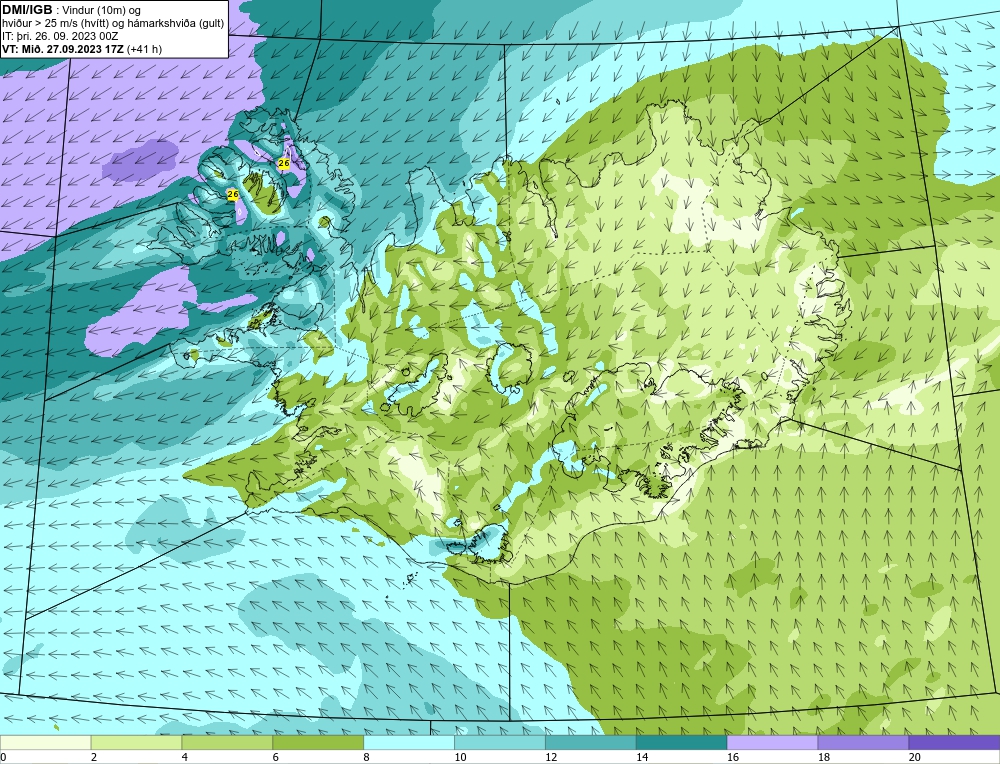
Task: Click the scale label '16'
Action: [x=733, y=757]
